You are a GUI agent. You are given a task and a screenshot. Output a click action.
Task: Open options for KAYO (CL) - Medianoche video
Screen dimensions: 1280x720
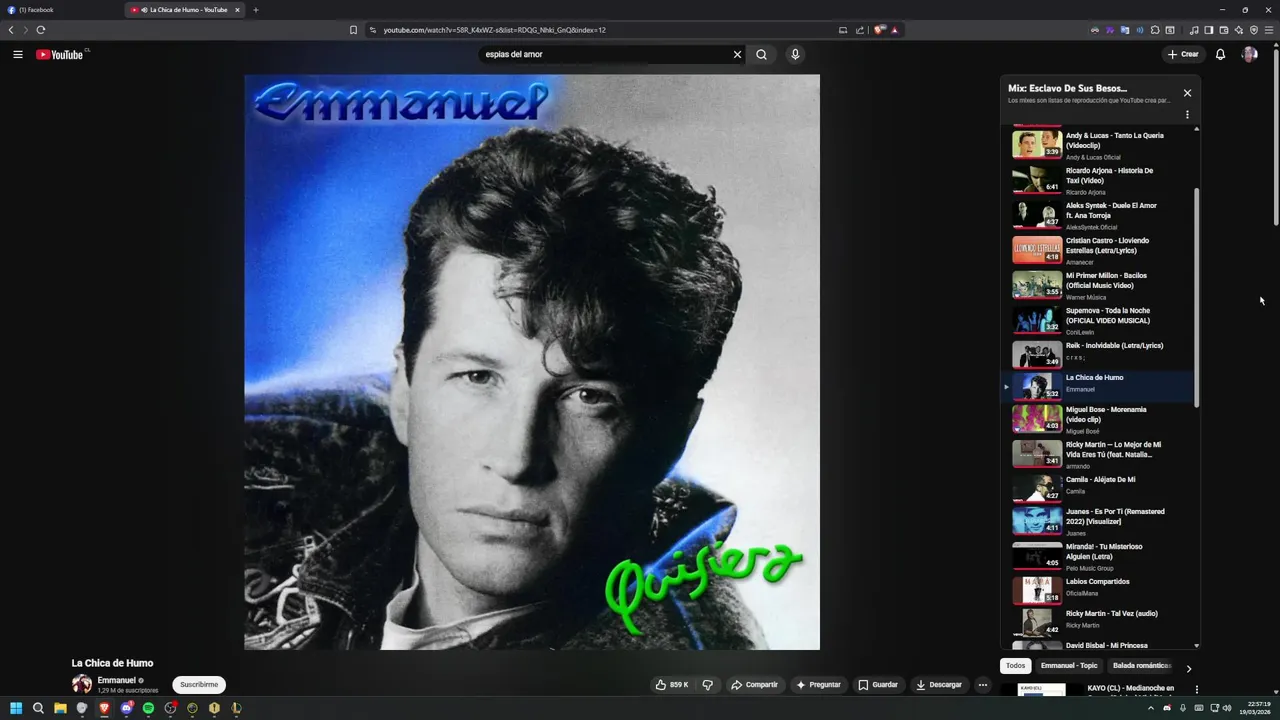(1196, 689)
